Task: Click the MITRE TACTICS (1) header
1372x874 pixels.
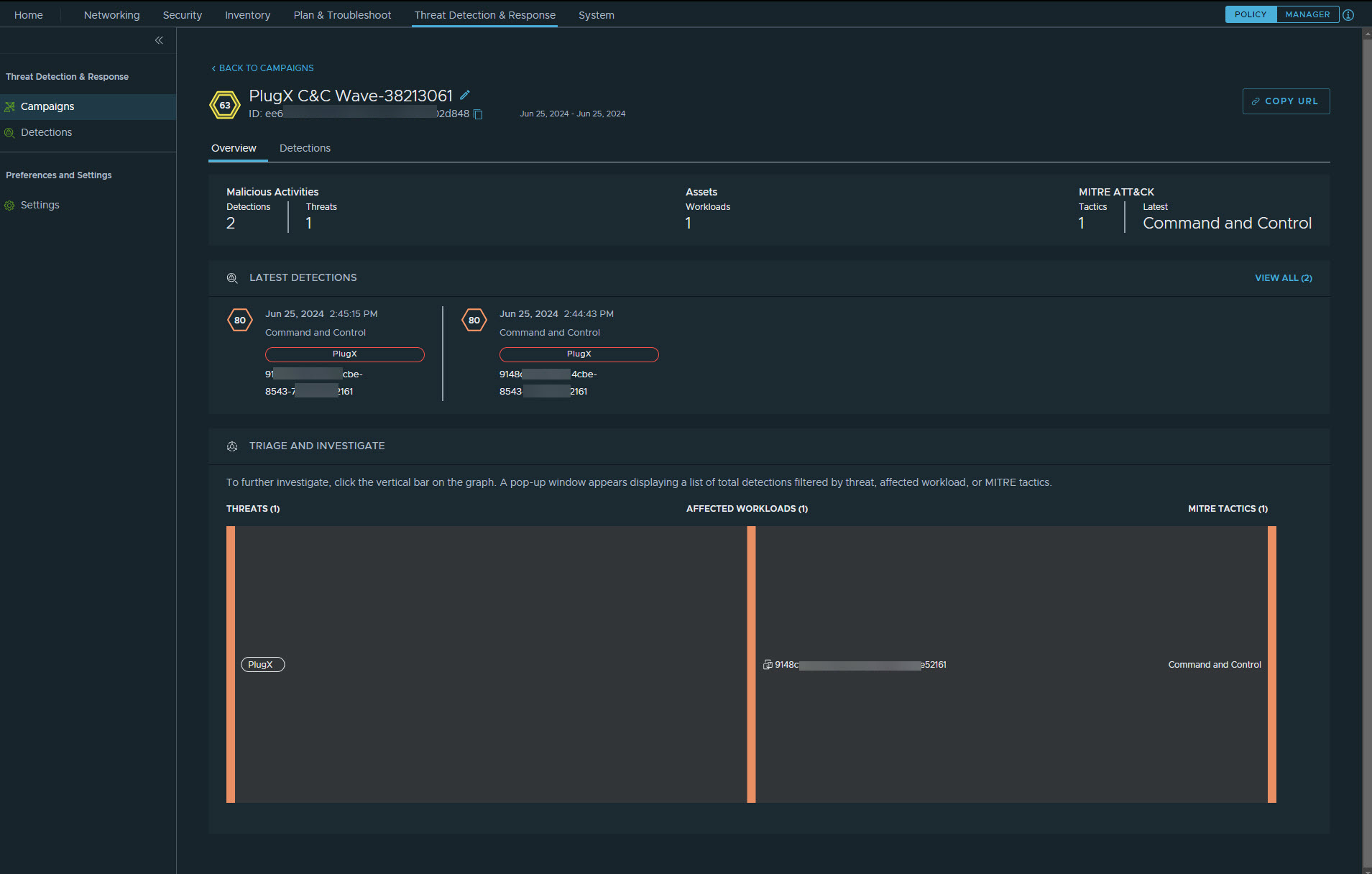Action: click(1228, 509)
